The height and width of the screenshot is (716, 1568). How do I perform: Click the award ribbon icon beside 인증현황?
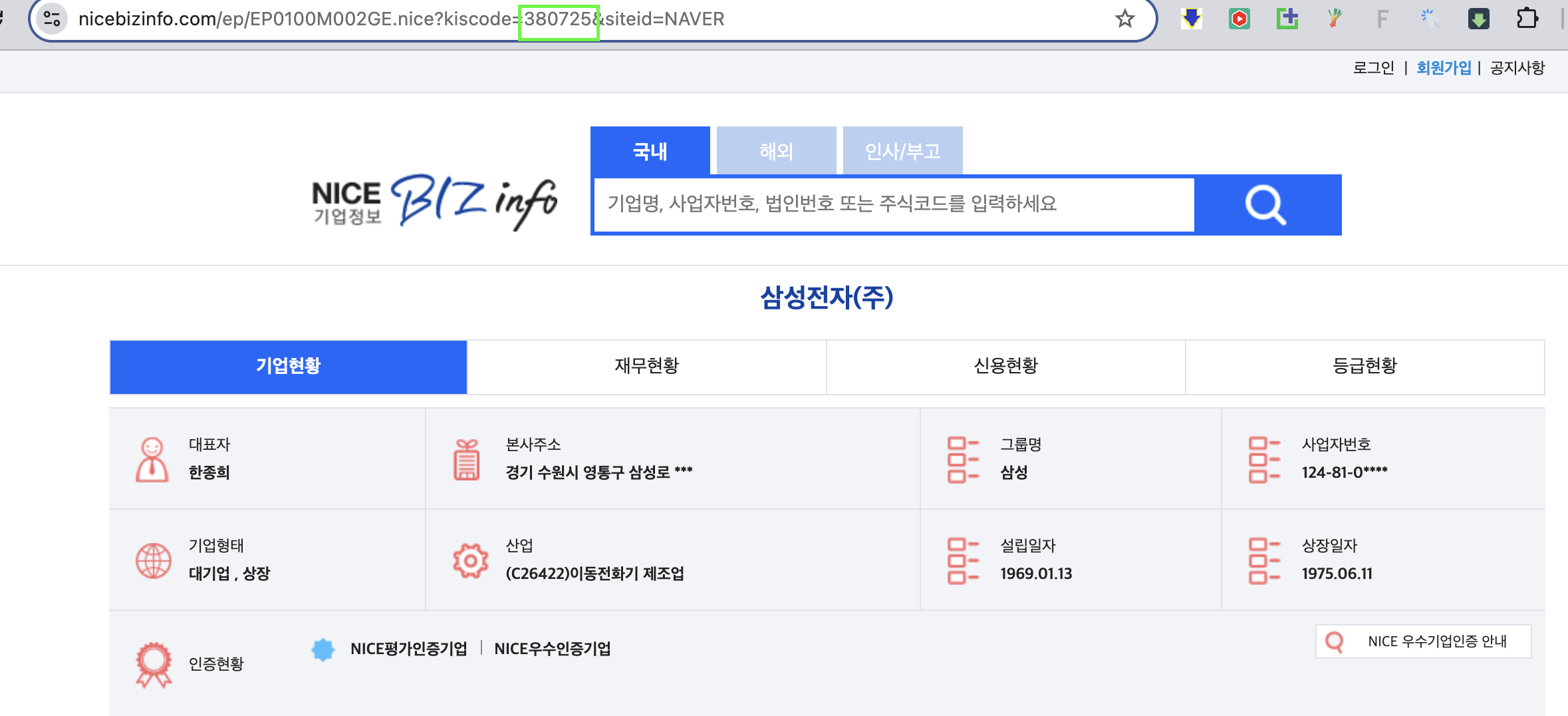[x=154, y=664]
